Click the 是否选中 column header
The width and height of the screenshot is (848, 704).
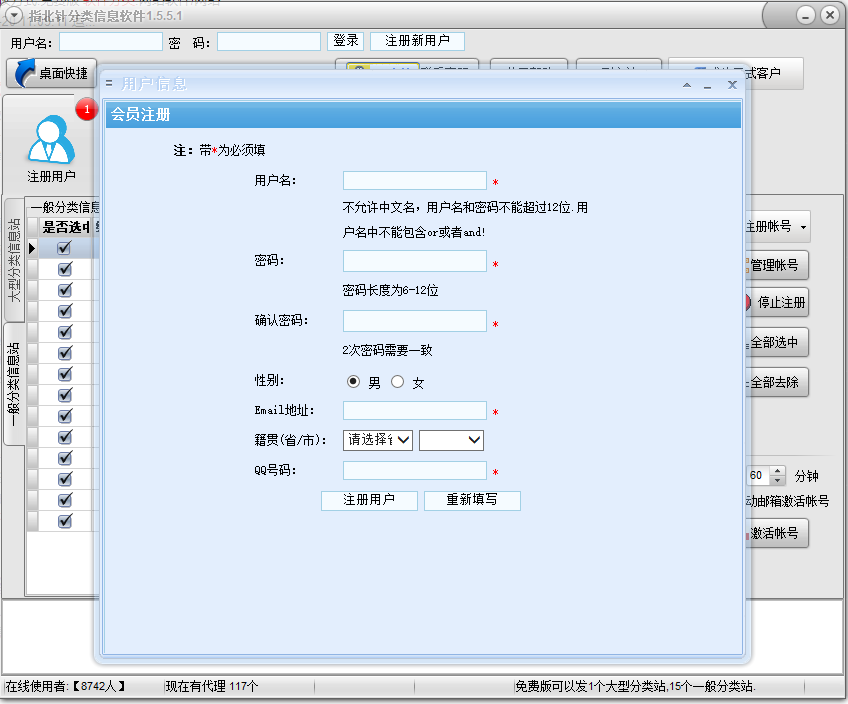click(x=65, y=227)
